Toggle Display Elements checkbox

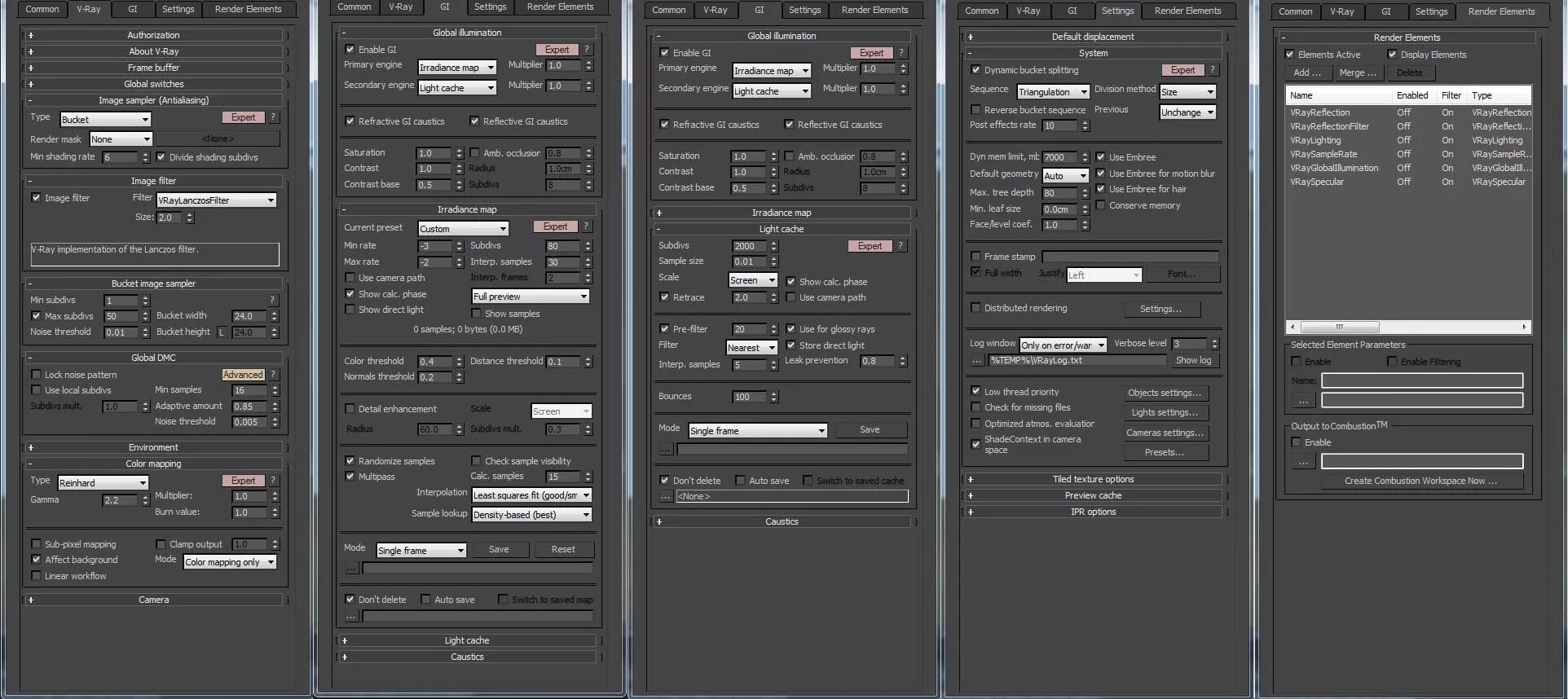coord(1392,55)
